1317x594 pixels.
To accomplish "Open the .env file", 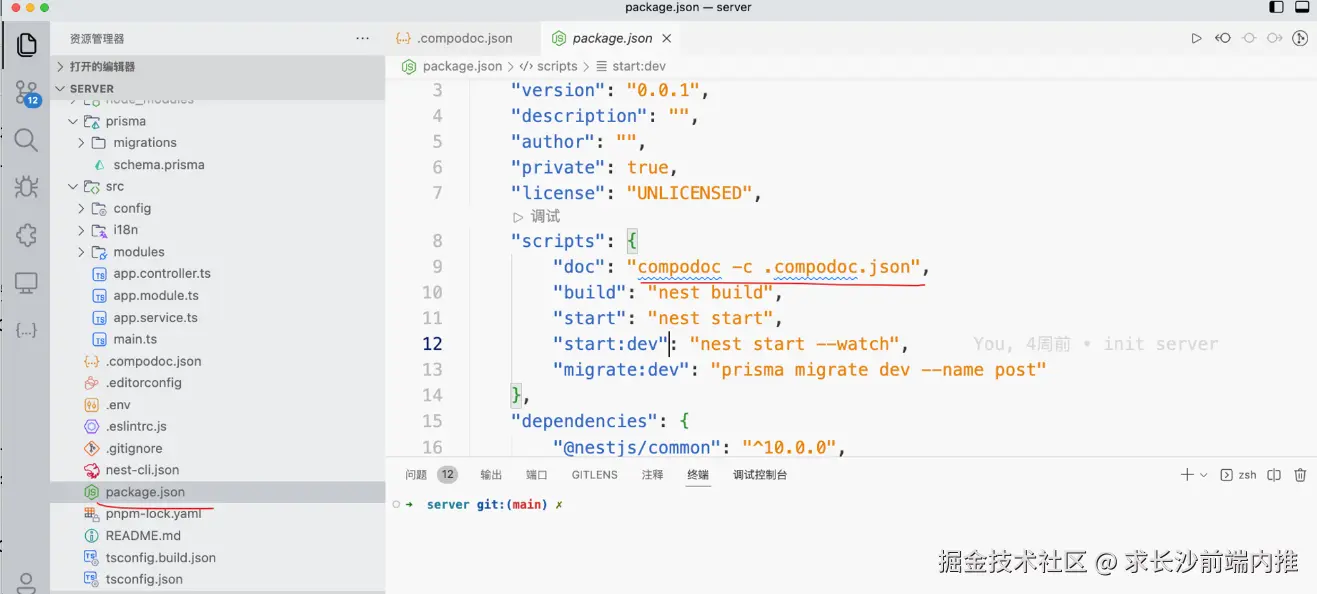I will point(119,405).
